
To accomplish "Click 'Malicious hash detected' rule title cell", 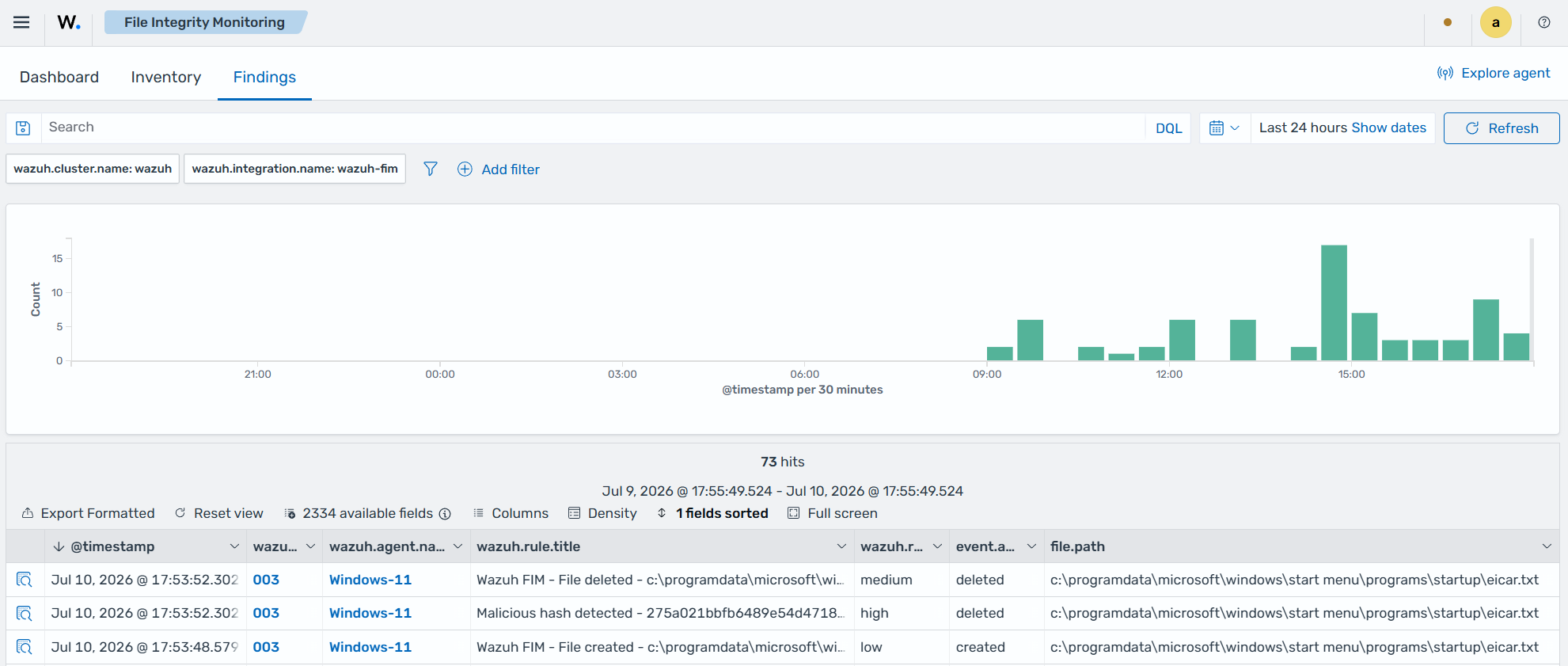I will 662,613.
